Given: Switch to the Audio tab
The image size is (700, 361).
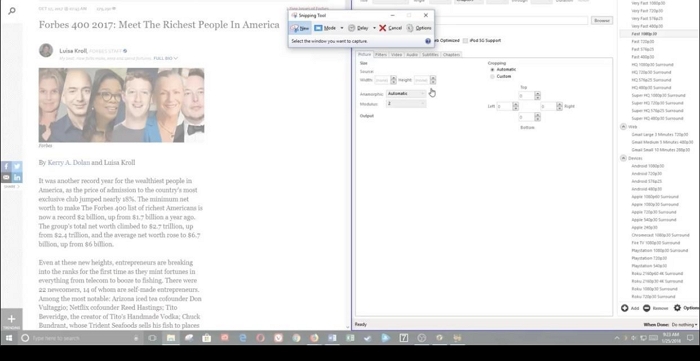Looking at the screenshot, I should coord(412,54).
